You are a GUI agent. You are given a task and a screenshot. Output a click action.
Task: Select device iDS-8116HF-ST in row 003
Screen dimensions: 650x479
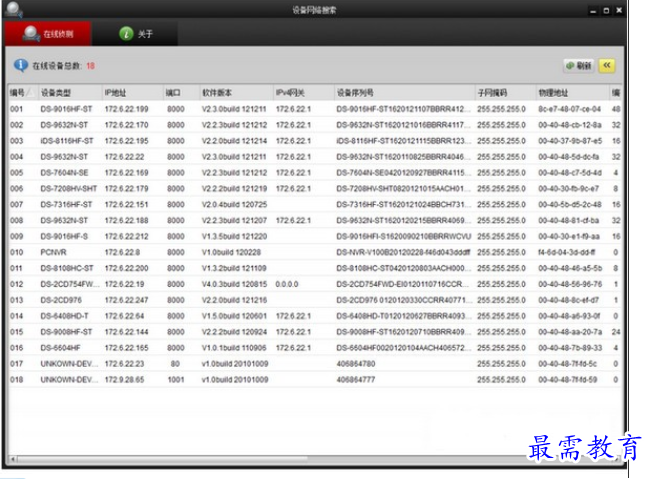67,141
